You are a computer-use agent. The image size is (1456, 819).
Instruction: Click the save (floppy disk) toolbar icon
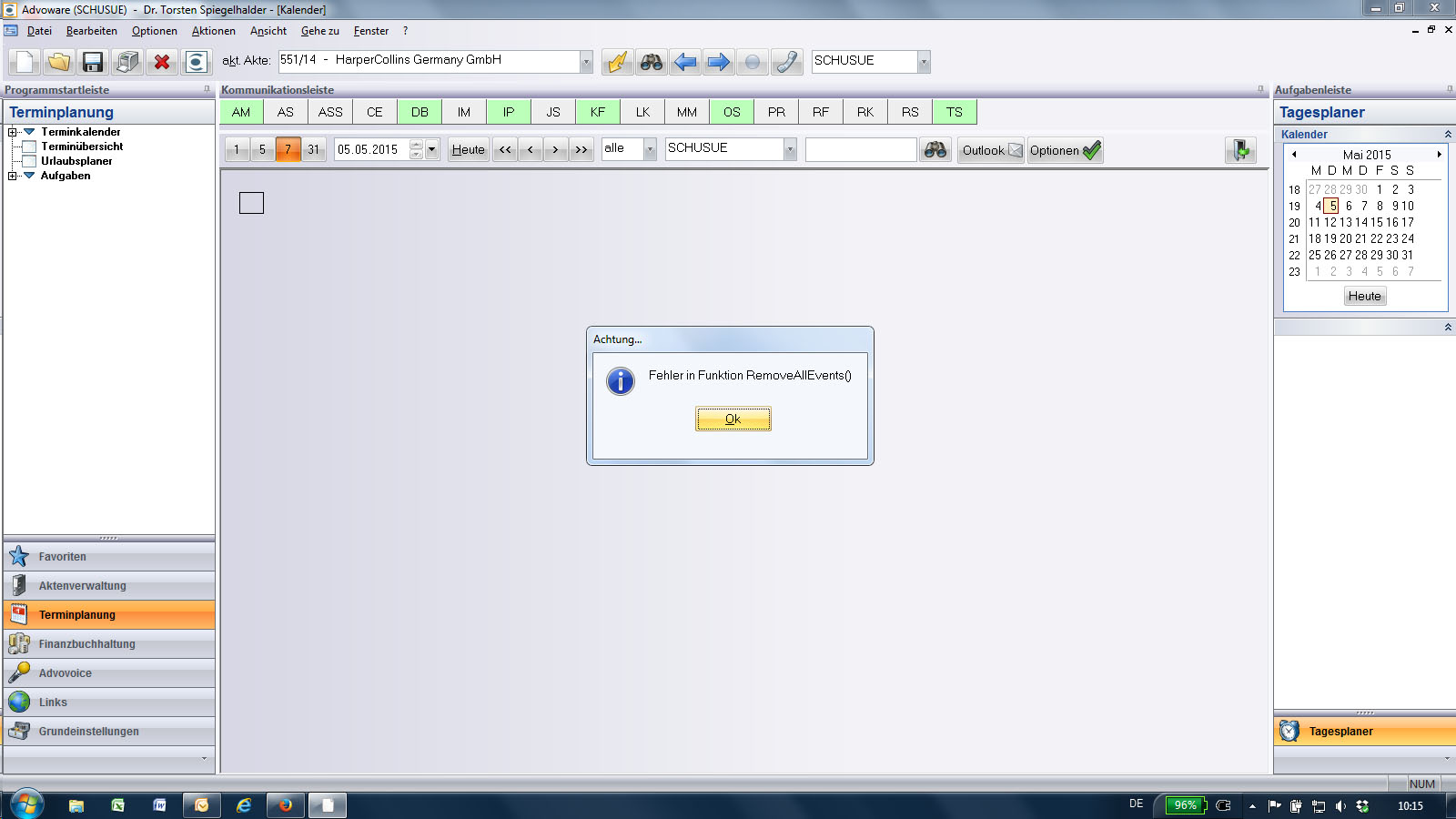[92, 62]
